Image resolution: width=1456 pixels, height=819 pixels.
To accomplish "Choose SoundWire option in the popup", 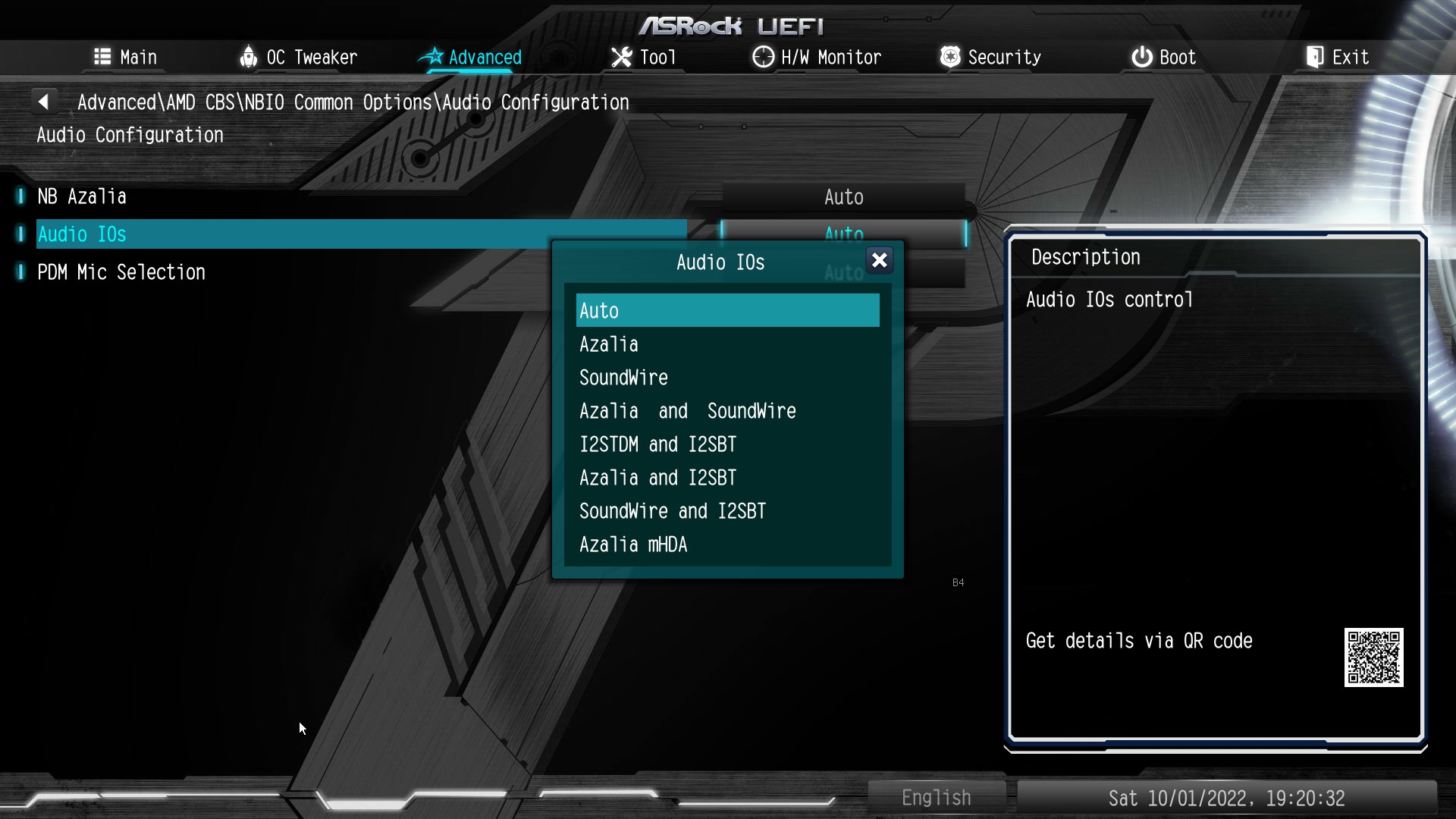I will click(623, 378).
